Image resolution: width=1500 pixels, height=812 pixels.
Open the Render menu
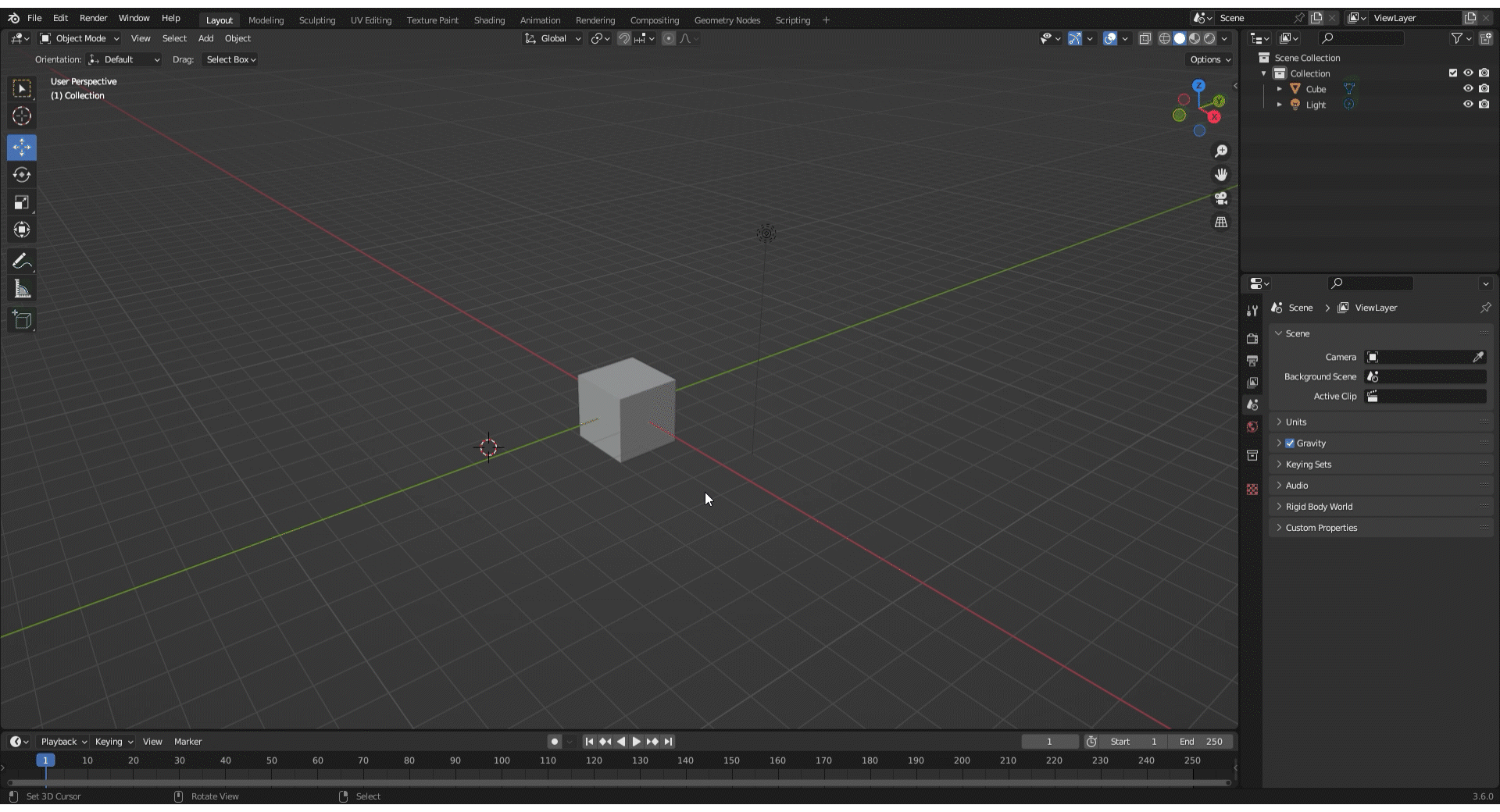[x=93, y=18]
